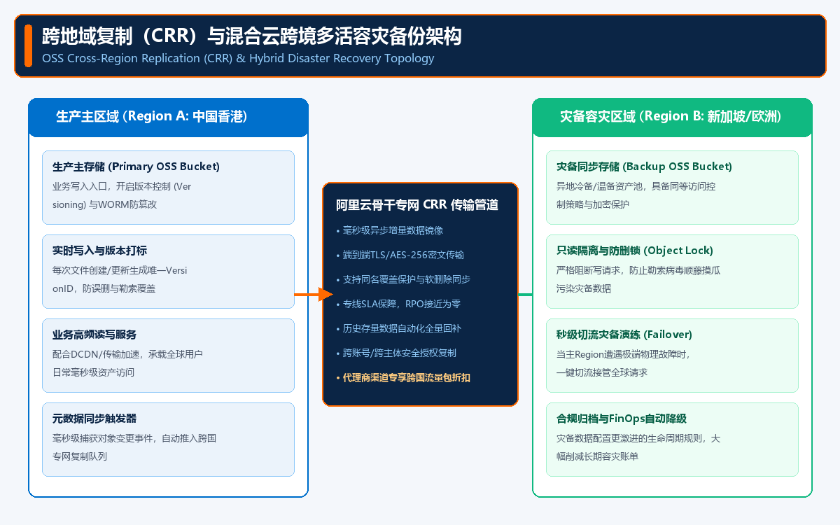Click the description starting 灾备数据配置更激进的生命周期规则
The height and width of the screenshot is (525, 840).
pyautogui.click(x=638, y=447)
